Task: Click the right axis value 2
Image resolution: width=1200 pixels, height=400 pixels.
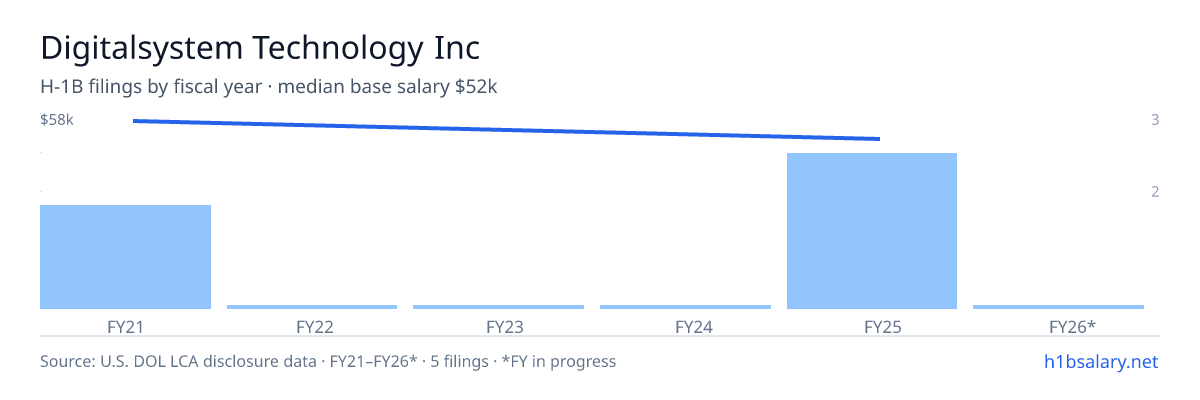Action: pos(1155,191)
